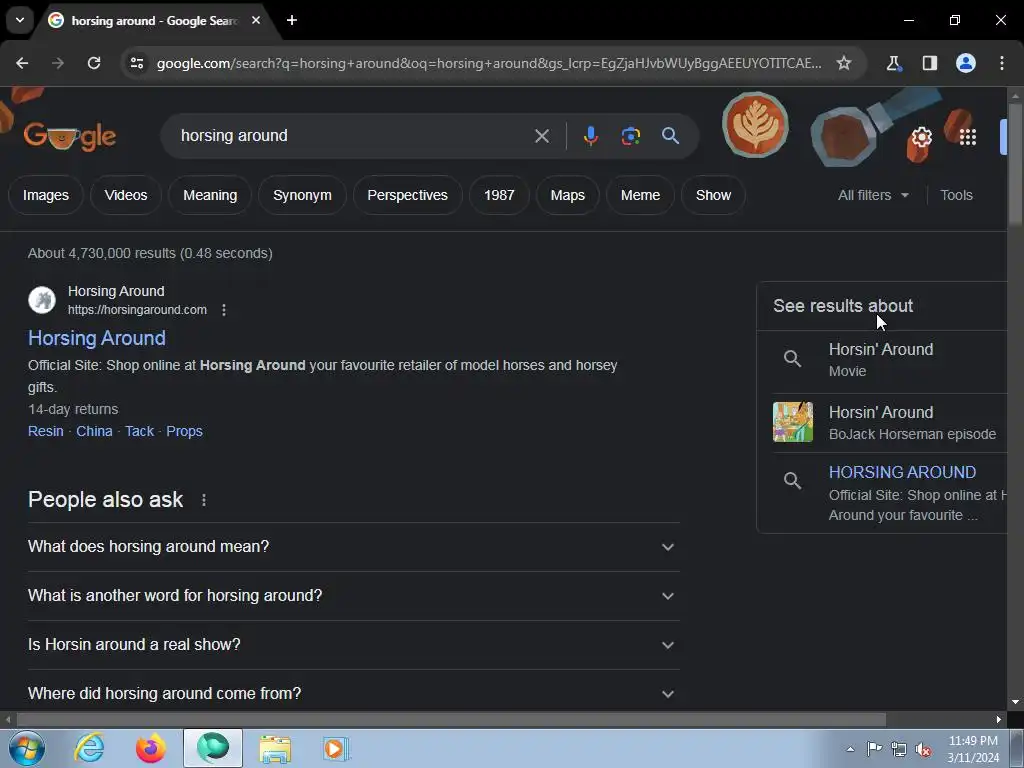Image resolution: width=1024 pixels, height=768 pixels.
Task: Open the China sitelink
Action: click(x=94, y=431)
